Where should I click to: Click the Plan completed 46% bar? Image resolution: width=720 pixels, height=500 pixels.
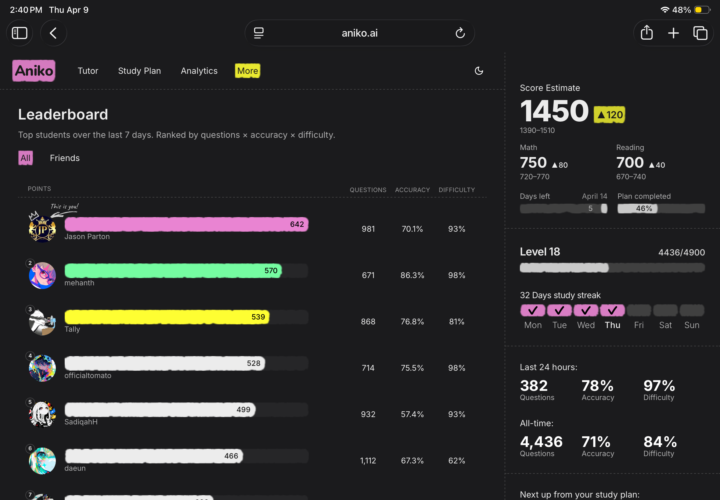(661, 208)
